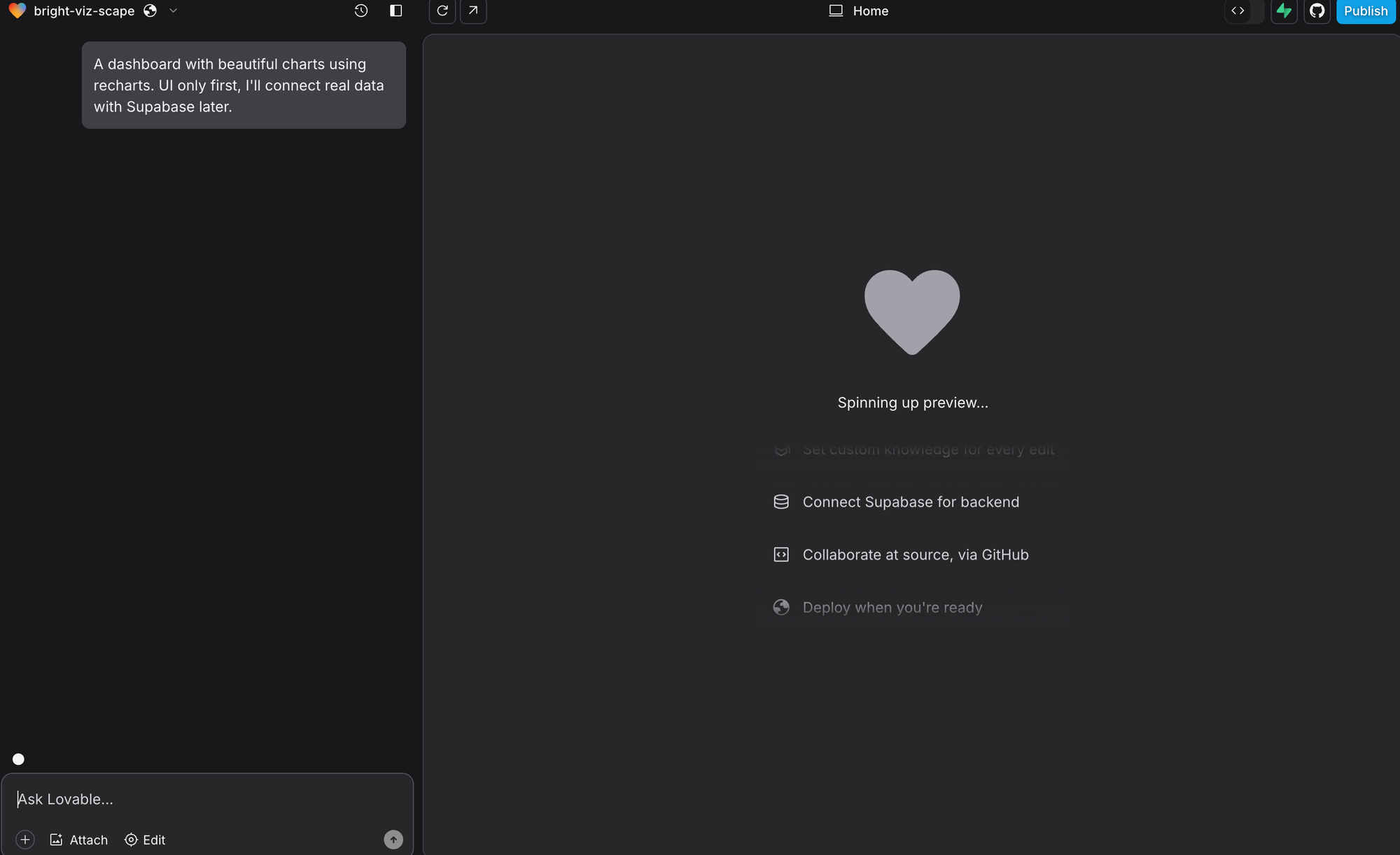
Task: Click the Attach image icon in chat
Action: [x=57, y=840]
